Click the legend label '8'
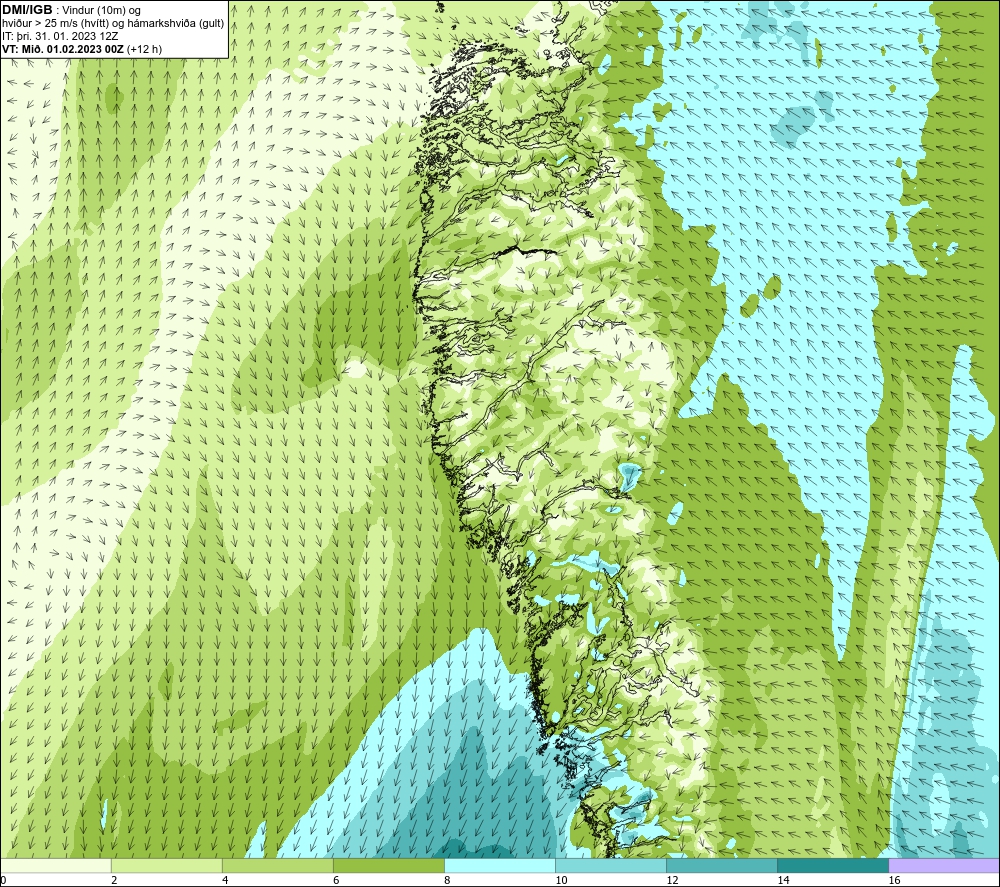The width and height of the screenshot is (1000, 887). pos(447,880)
